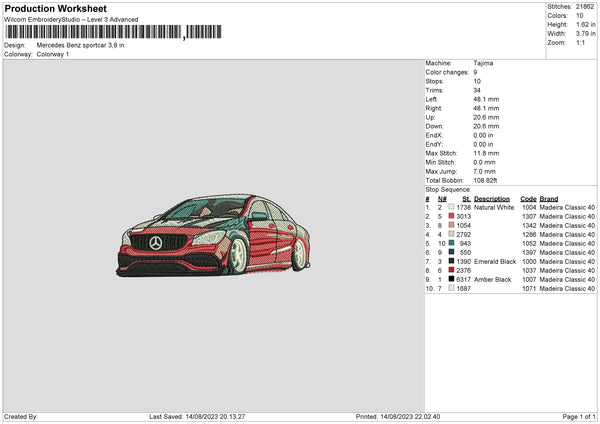Viewport: 600px width, 424px height.
Task: Click the Code column header
Action: point(528,199)
